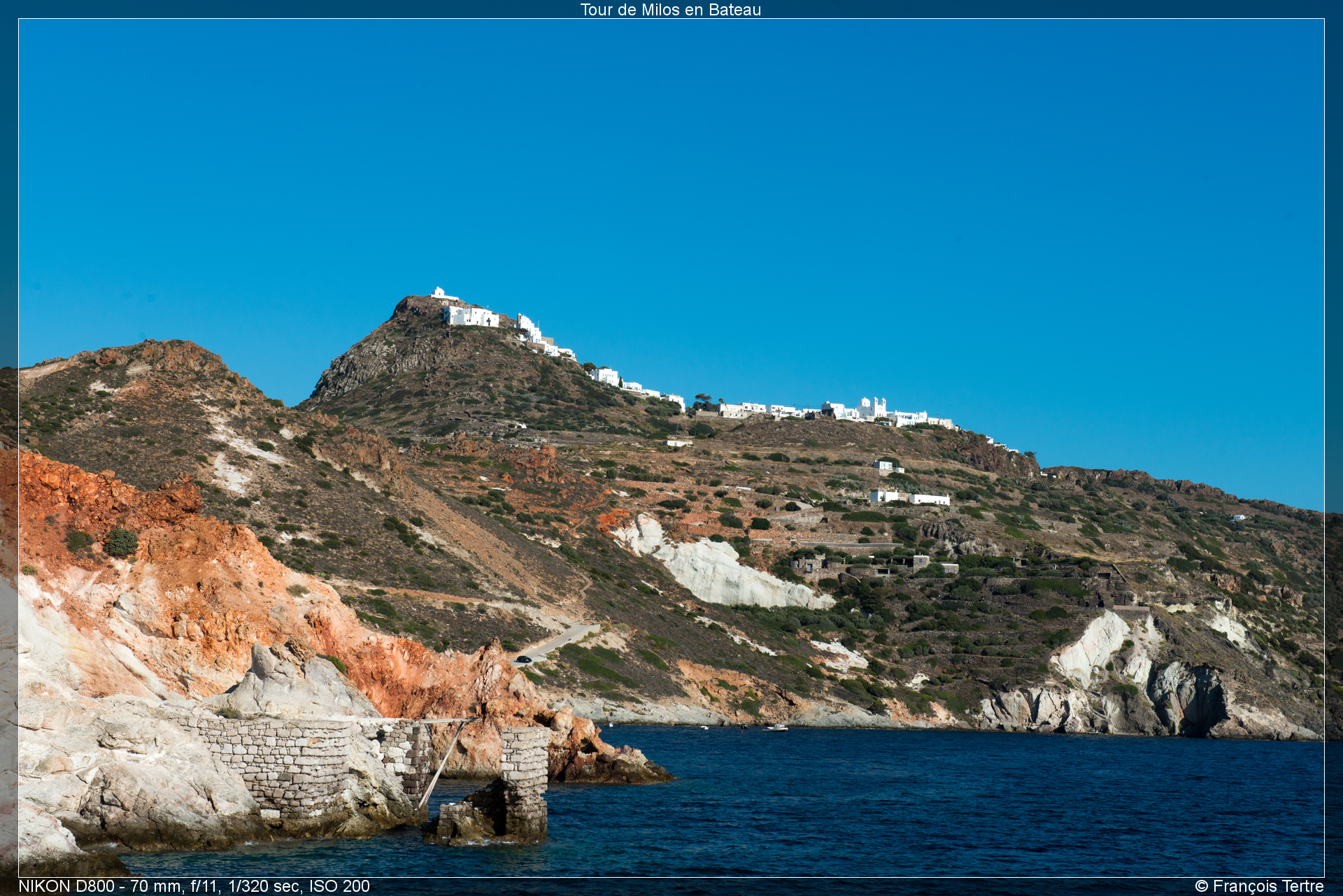Viewport: 1343px width, 896px height.
Task: Click the Milos coast photo
Action: pos(671,448)
